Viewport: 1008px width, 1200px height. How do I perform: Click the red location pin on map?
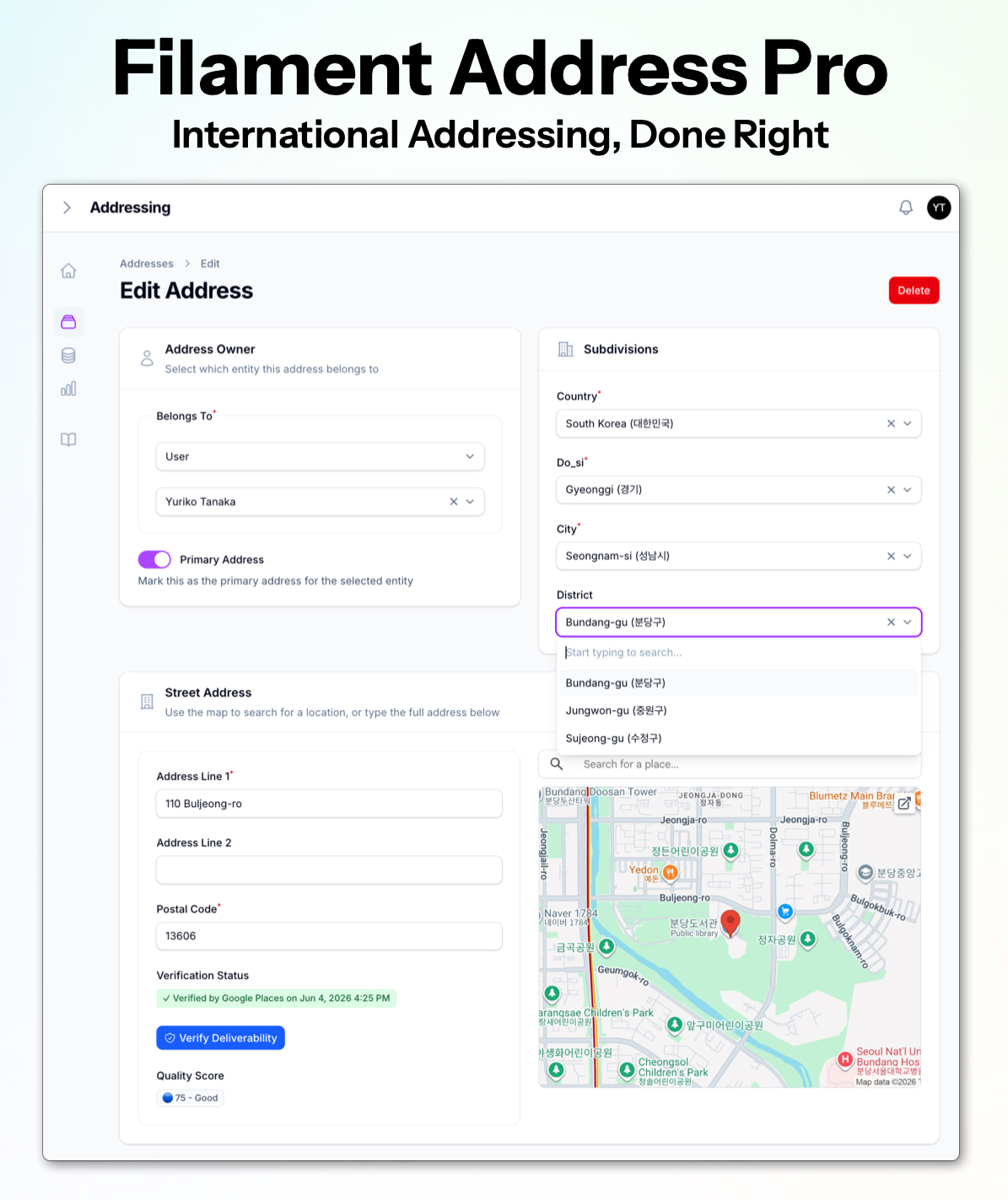[730, 923]
